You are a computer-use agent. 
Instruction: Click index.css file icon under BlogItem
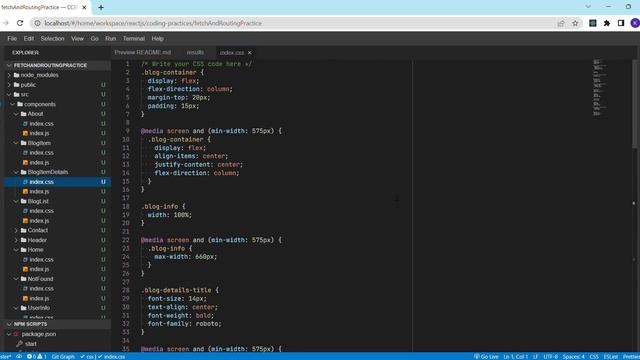pyautogui.click(x=25, y=153)
